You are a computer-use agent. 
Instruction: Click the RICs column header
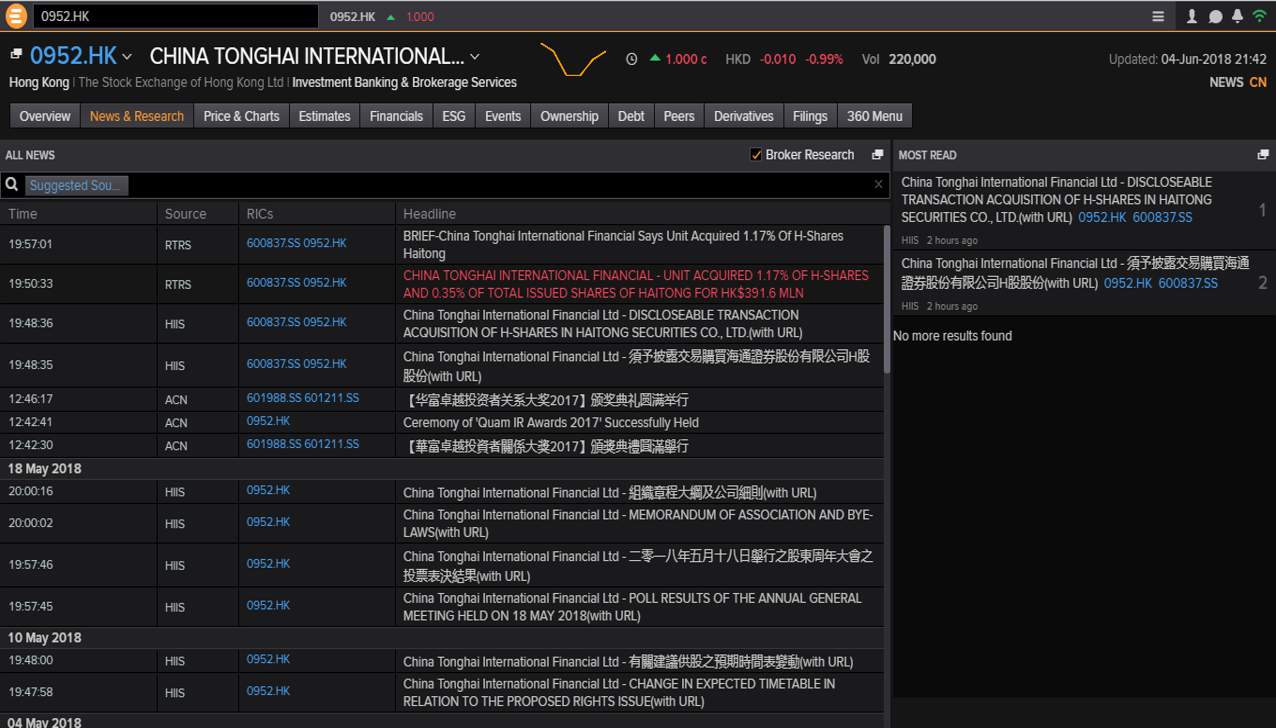pyautogui.click(x=260, y=213)
